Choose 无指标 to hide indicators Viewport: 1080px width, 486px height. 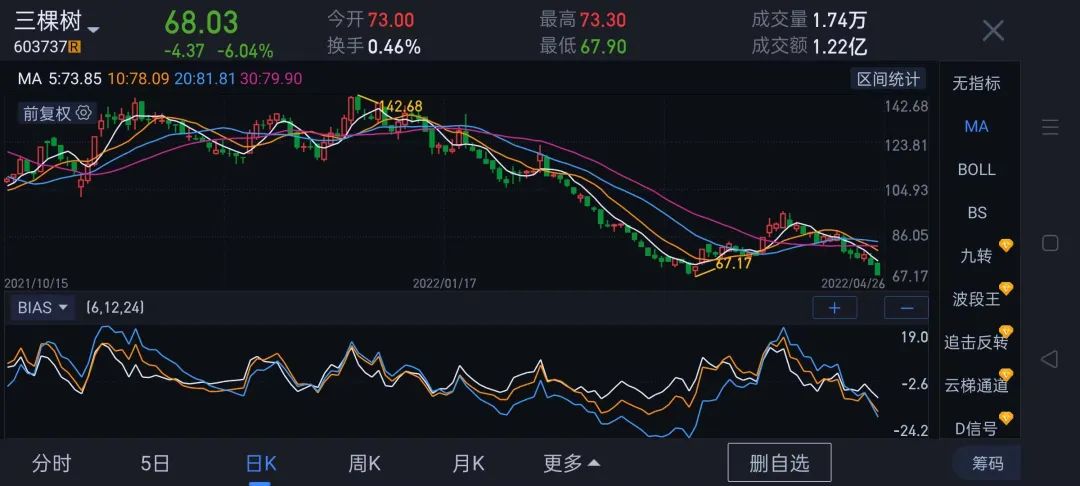coord(976,83)
